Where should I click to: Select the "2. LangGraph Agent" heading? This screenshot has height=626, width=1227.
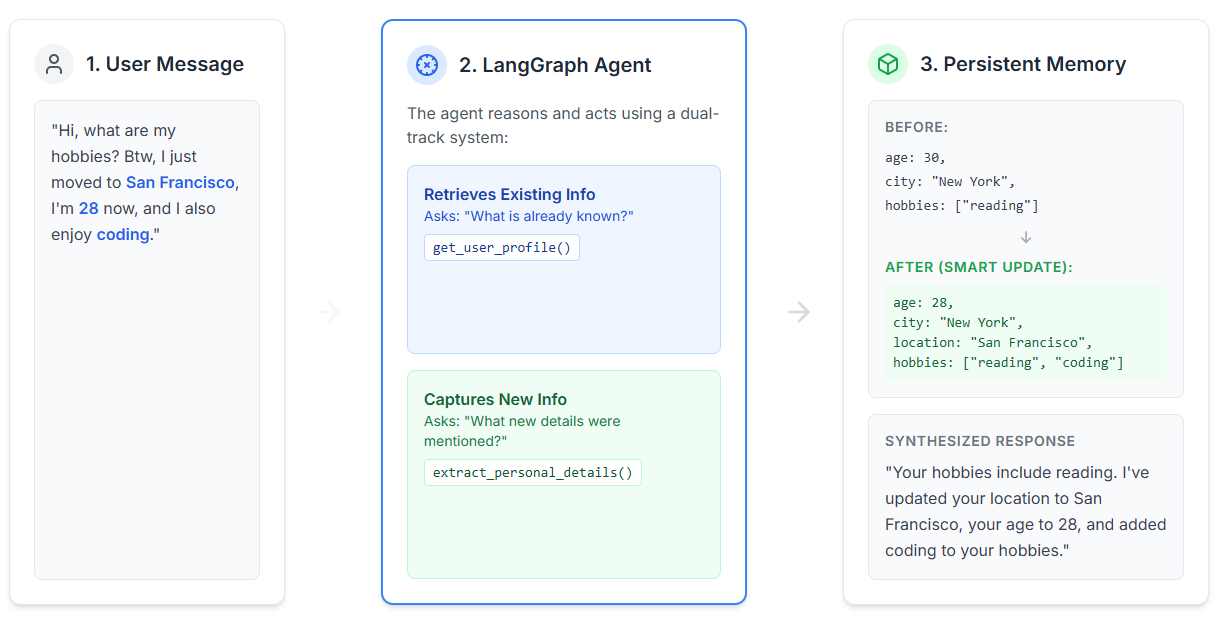coord(555,65)
